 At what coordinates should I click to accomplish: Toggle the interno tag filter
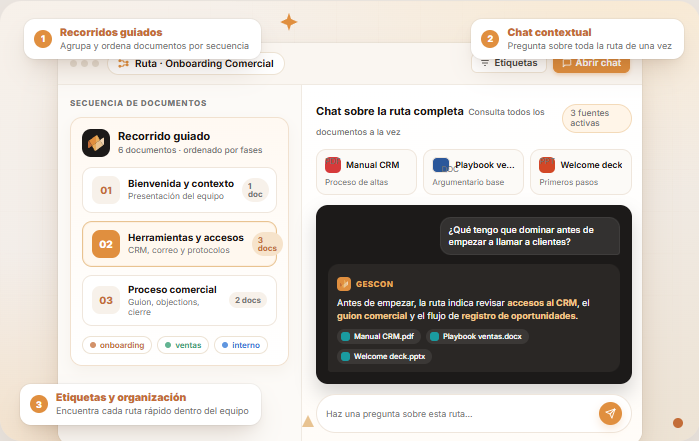(240, 345)
